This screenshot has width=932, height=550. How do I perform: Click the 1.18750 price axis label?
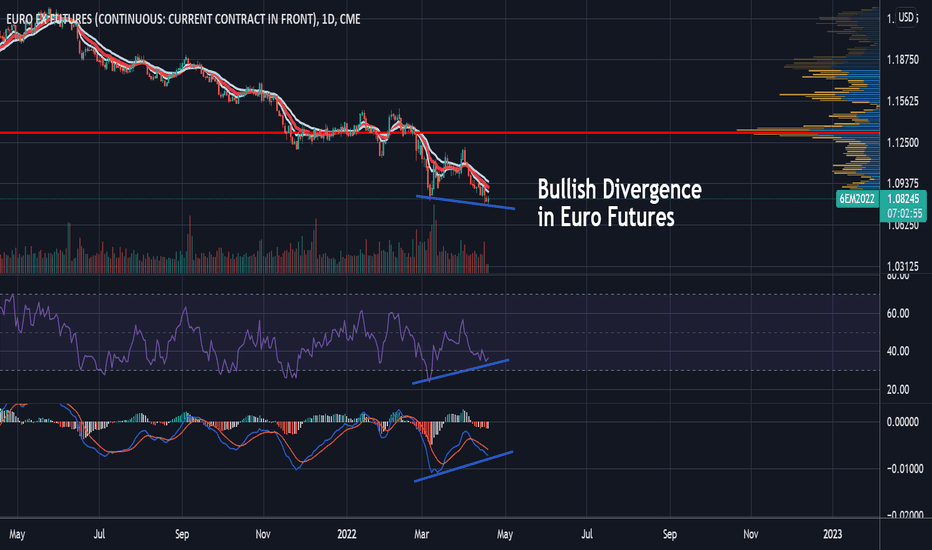(902, 59)
